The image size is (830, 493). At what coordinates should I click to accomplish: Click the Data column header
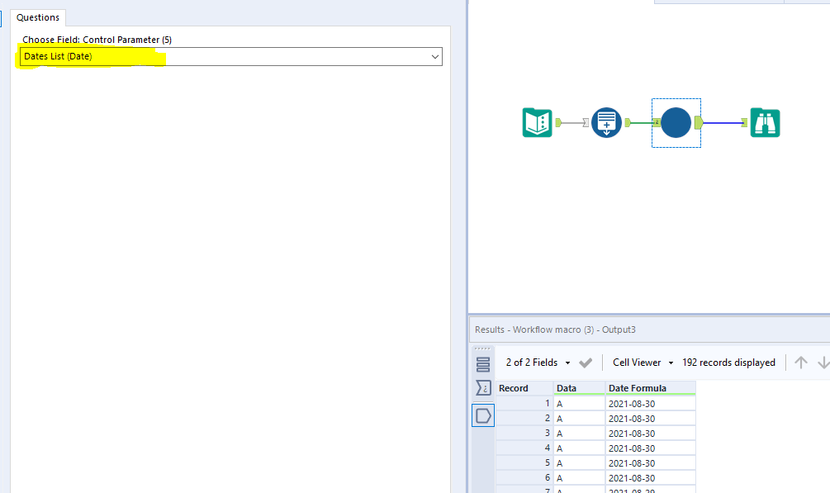coord(579,388)
